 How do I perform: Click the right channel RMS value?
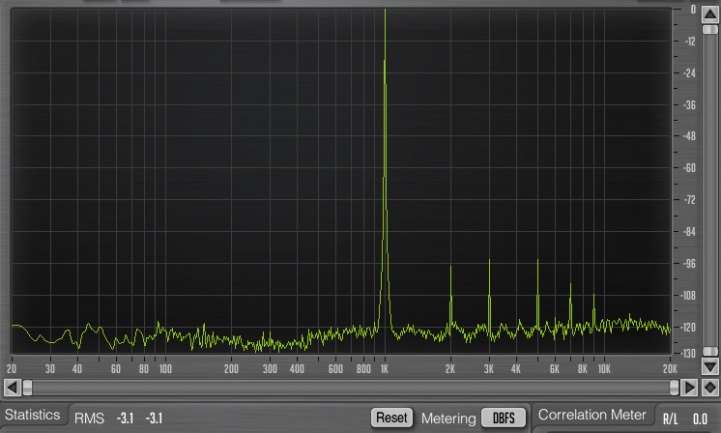[x=154, y=418]
